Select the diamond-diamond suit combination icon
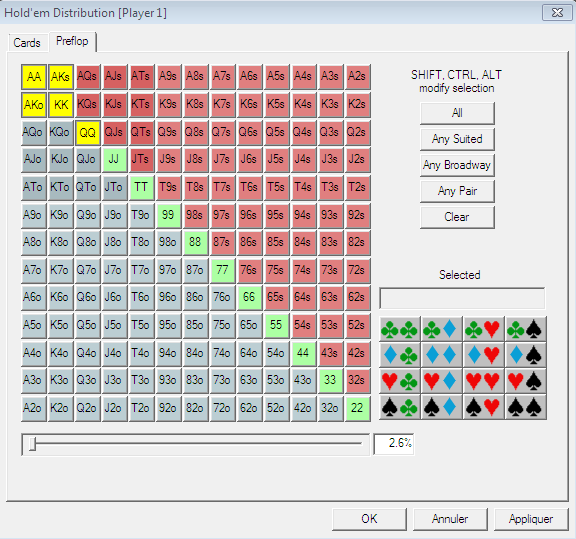 coord(442,355)
